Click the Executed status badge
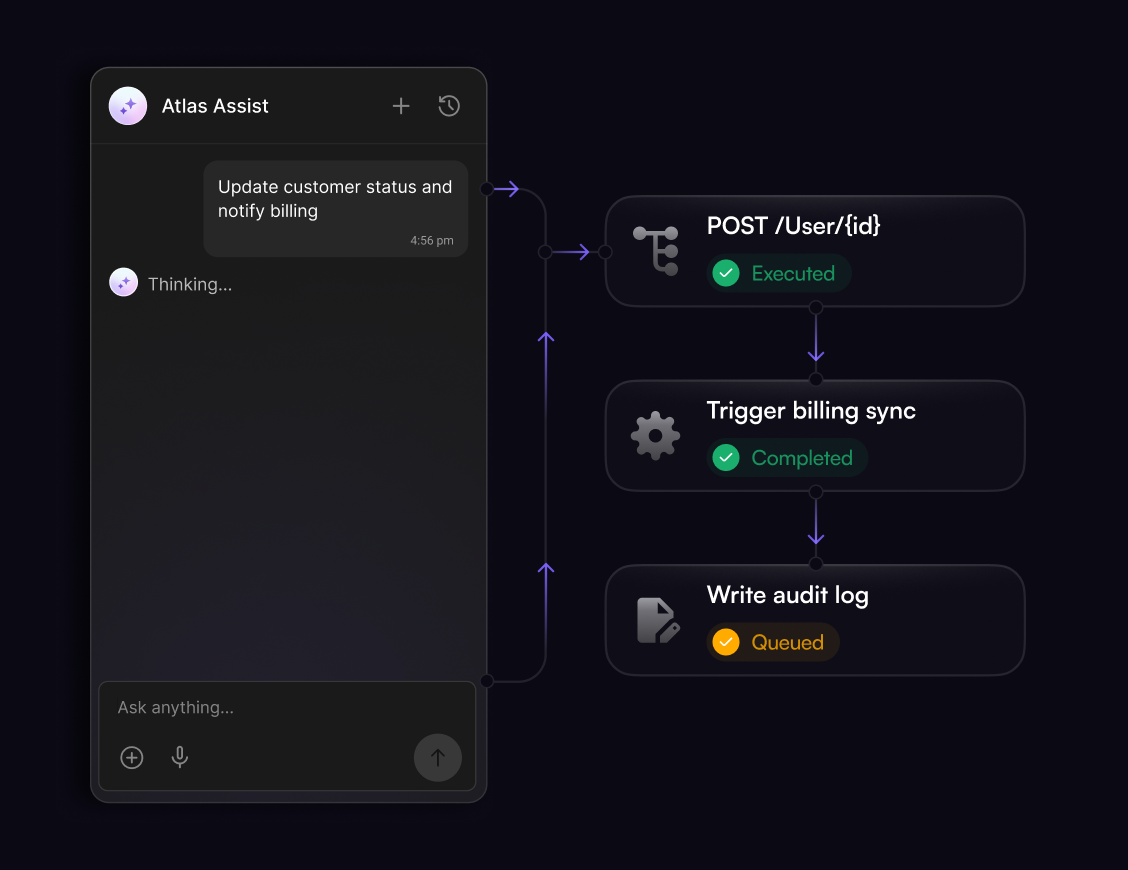 tap(779, 273)
